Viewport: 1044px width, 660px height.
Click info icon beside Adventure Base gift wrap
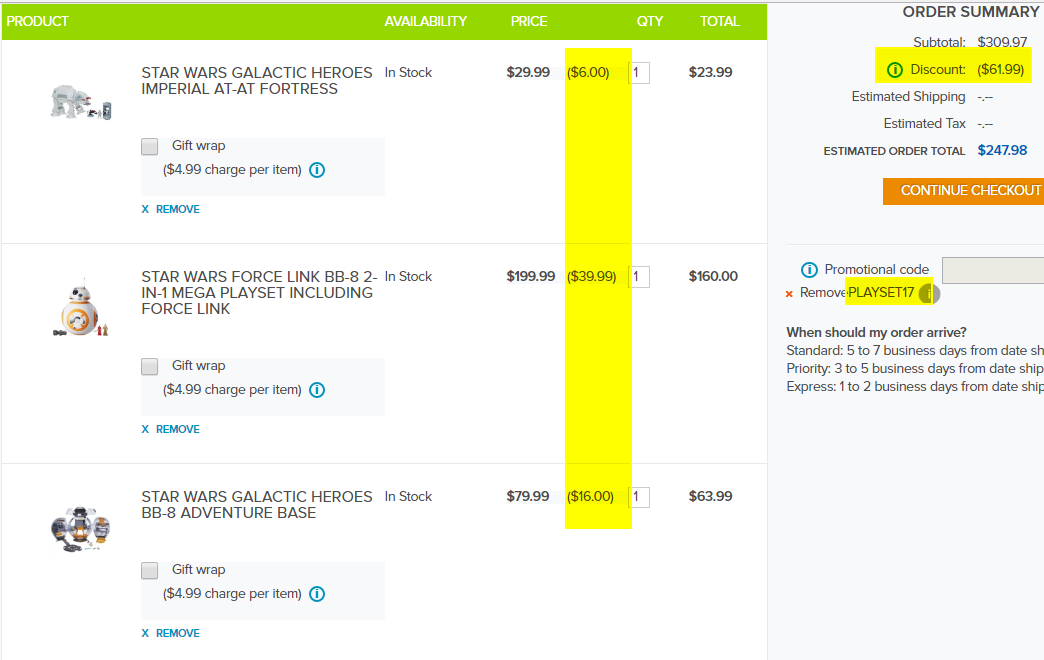coord(317,594)
